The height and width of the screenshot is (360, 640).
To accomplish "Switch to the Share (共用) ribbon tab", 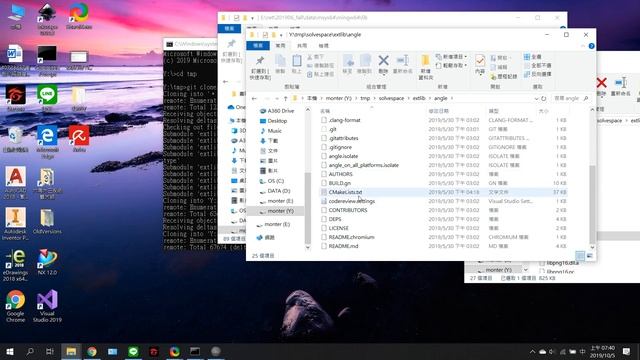I will [x=302, y=46].
